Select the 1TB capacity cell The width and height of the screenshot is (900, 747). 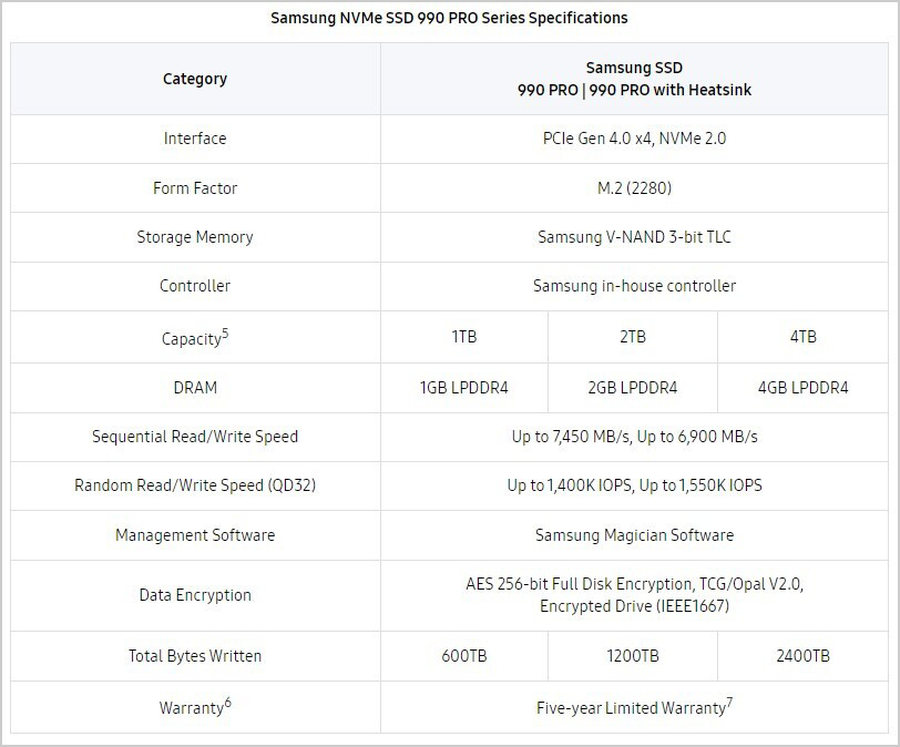(464, 337)
